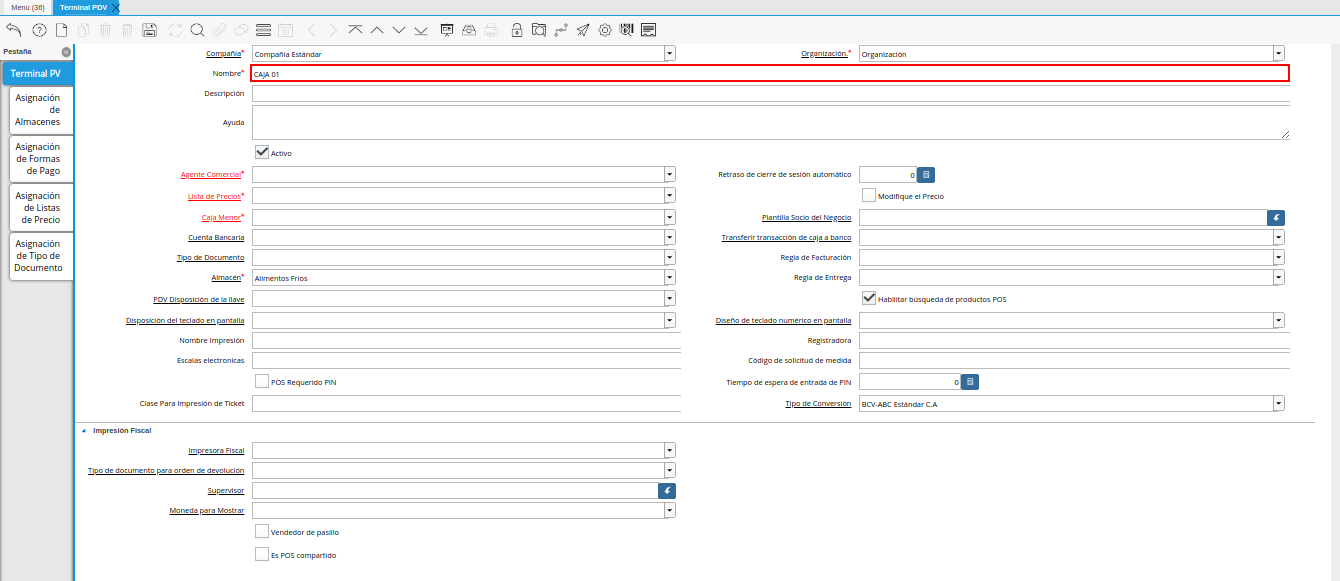This screenshot has width=1340, height=581.
Task: Switch to the Menú (36) tab
Action: pyautogui.click(x=28, y=7)
